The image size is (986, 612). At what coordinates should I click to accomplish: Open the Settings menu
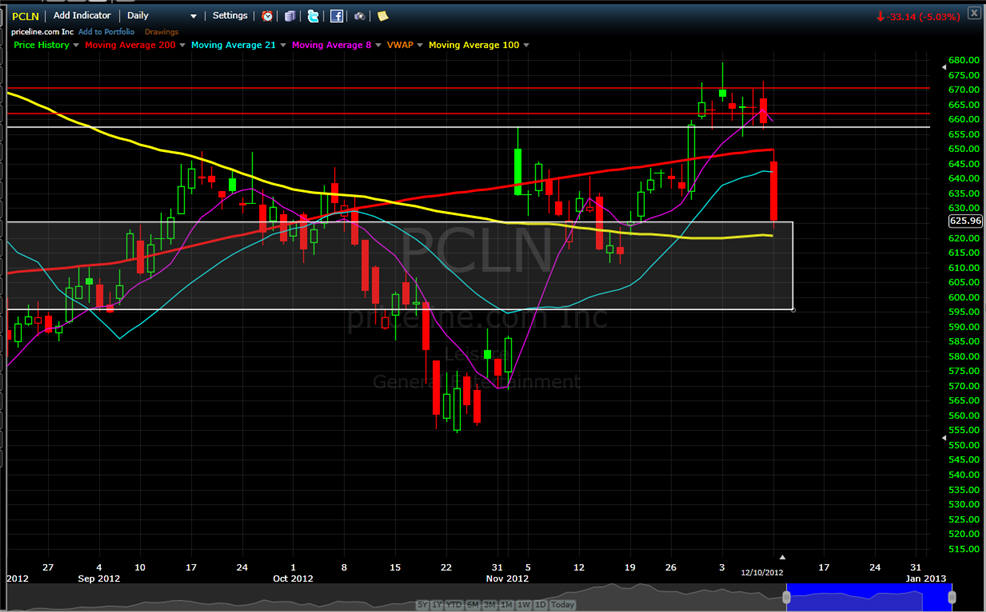(230, 16)
